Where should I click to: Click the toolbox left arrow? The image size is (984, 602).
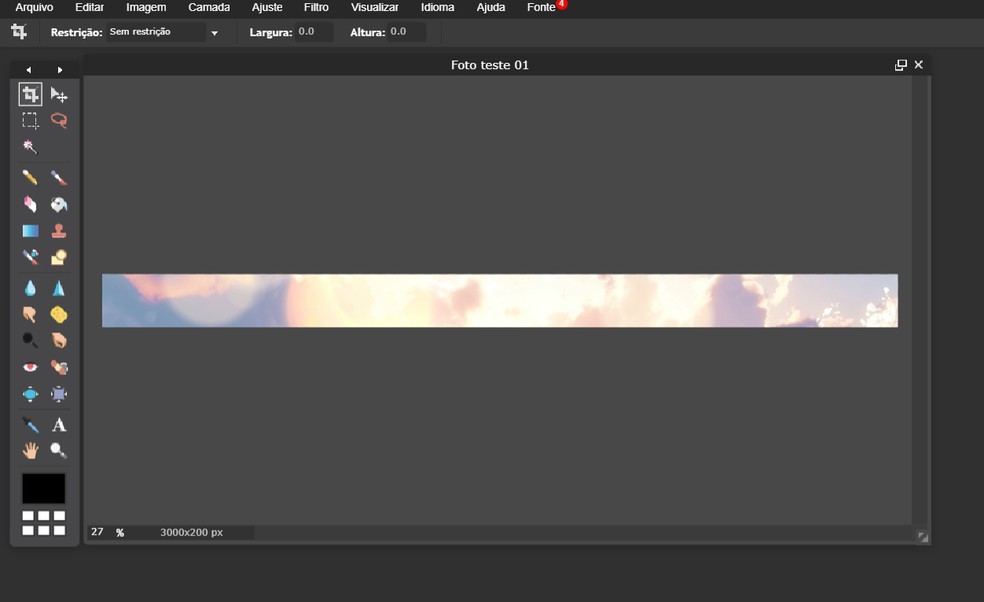tap(29, 70)
